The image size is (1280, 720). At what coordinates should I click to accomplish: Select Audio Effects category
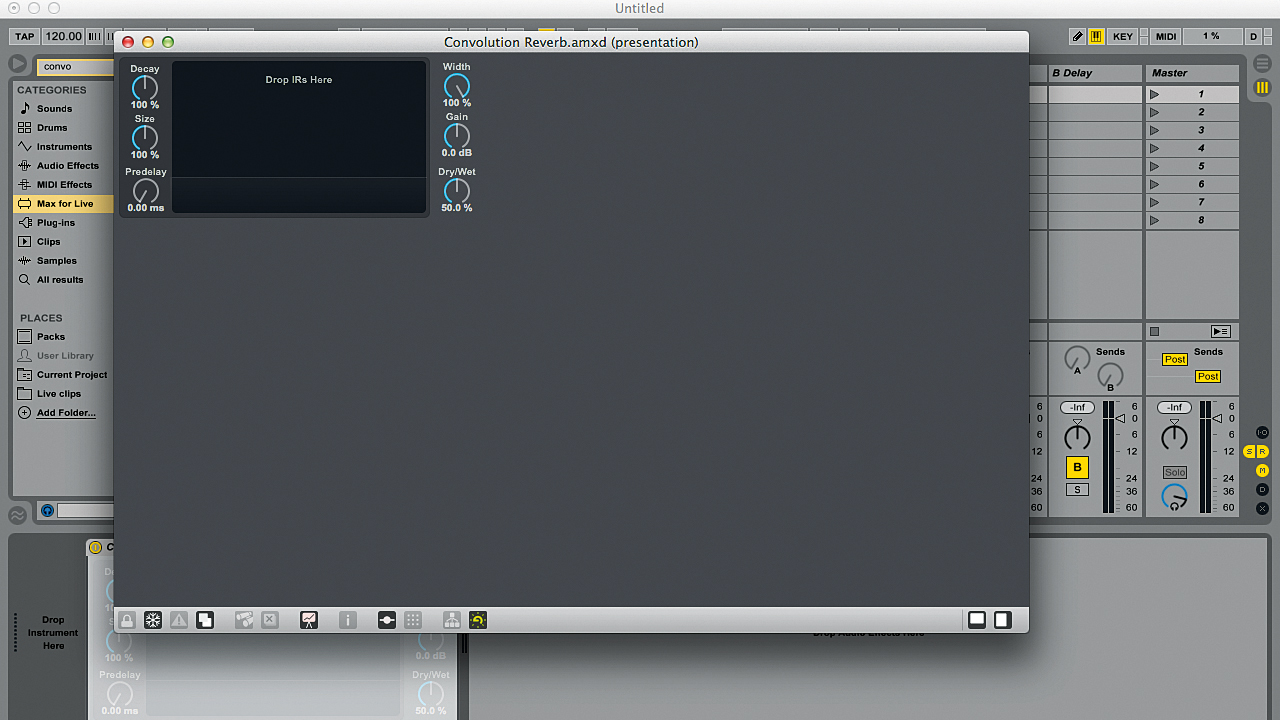[x=68, y=165]
